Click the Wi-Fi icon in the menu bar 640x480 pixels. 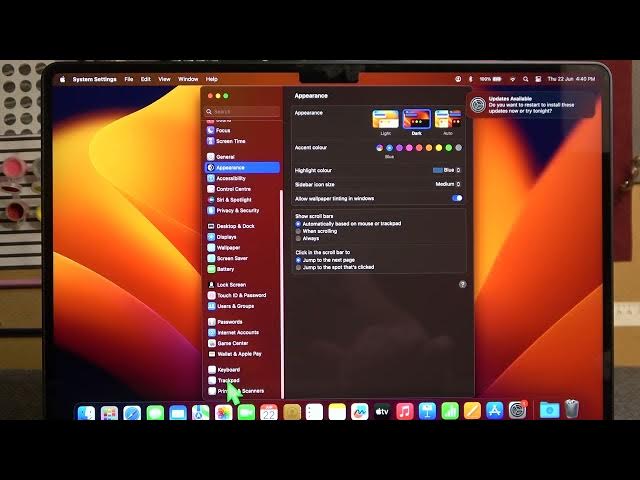[x=512, y=79]
